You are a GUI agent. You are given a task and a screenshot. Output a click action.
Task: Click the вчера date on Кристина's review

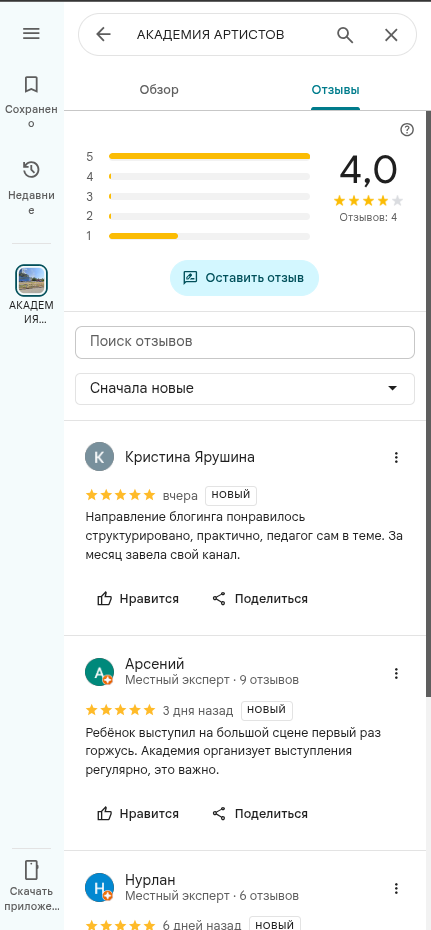[180, 496]
